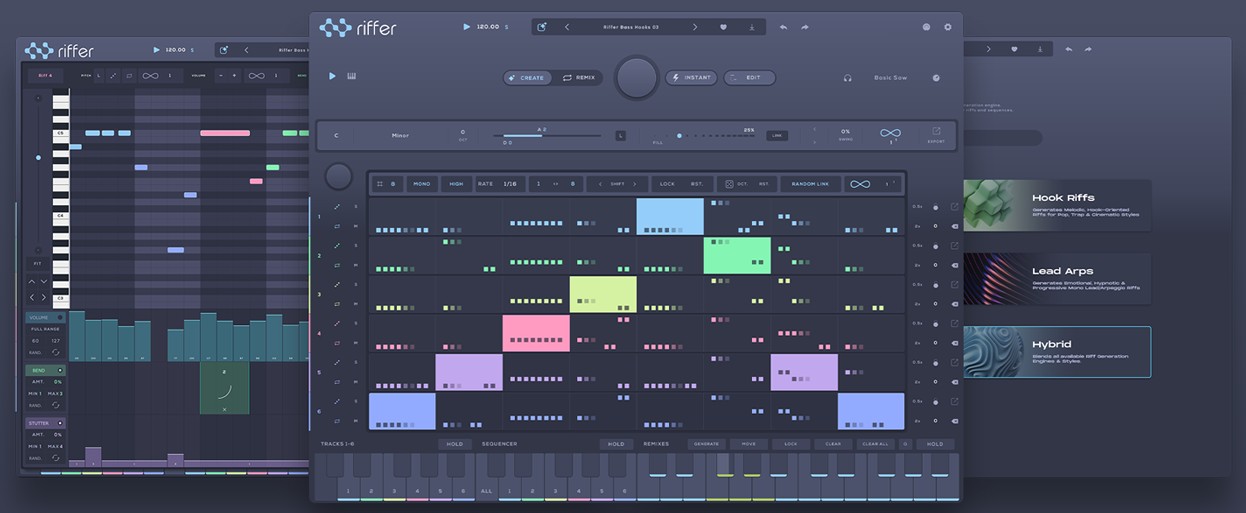Enable the Instant button
The height and width of the screenshot is (513, 1246).
coord(692,77)
